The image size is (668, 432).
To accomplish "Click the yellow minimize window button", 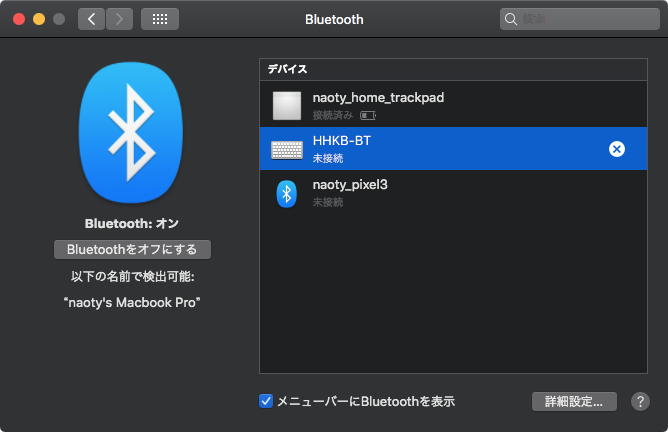I will click(x=39, y=19).
